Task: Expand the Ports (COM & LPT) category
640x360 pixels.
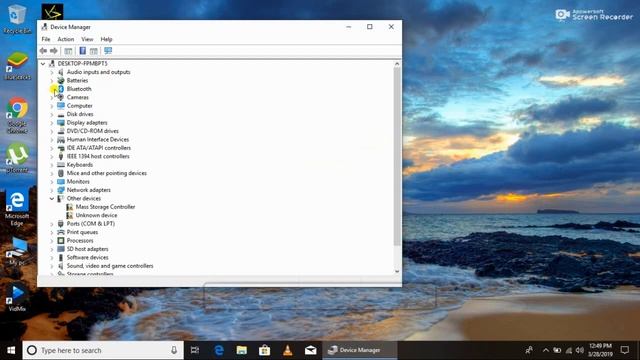Action: pos(52,224)
